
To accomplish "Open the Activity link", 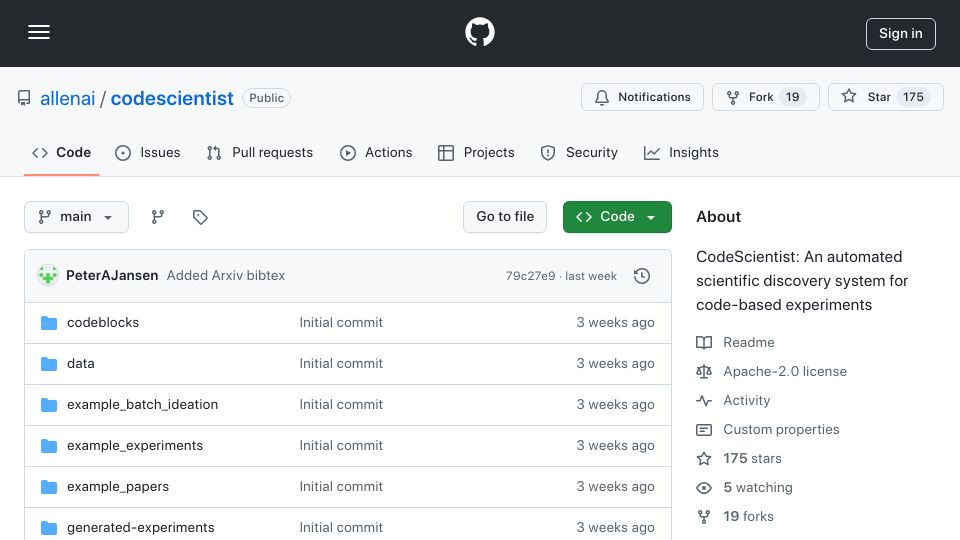I will click(746, 400).
